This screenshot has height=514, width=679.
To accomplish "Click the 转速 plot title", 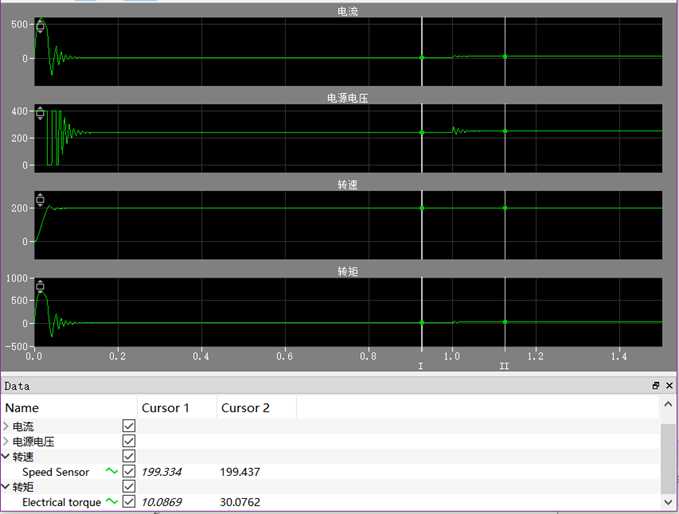I will [x=348, y=184].
